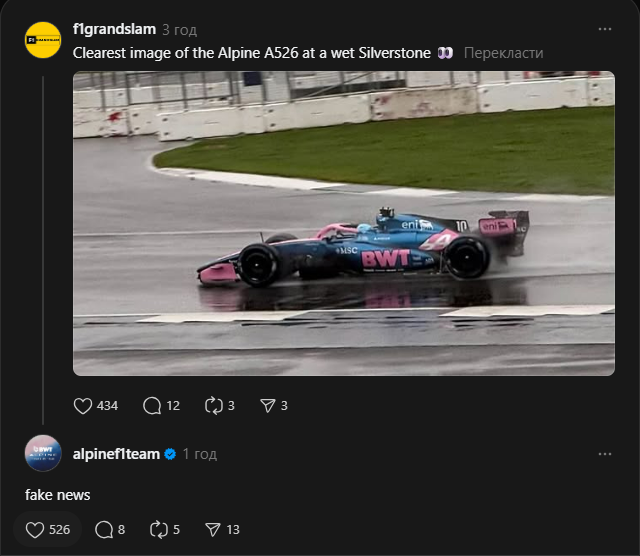The height and width of the screenshot is (556, 640).
Task: Open more options for alpinef1team reply
Action: click(x=604, y=454)
